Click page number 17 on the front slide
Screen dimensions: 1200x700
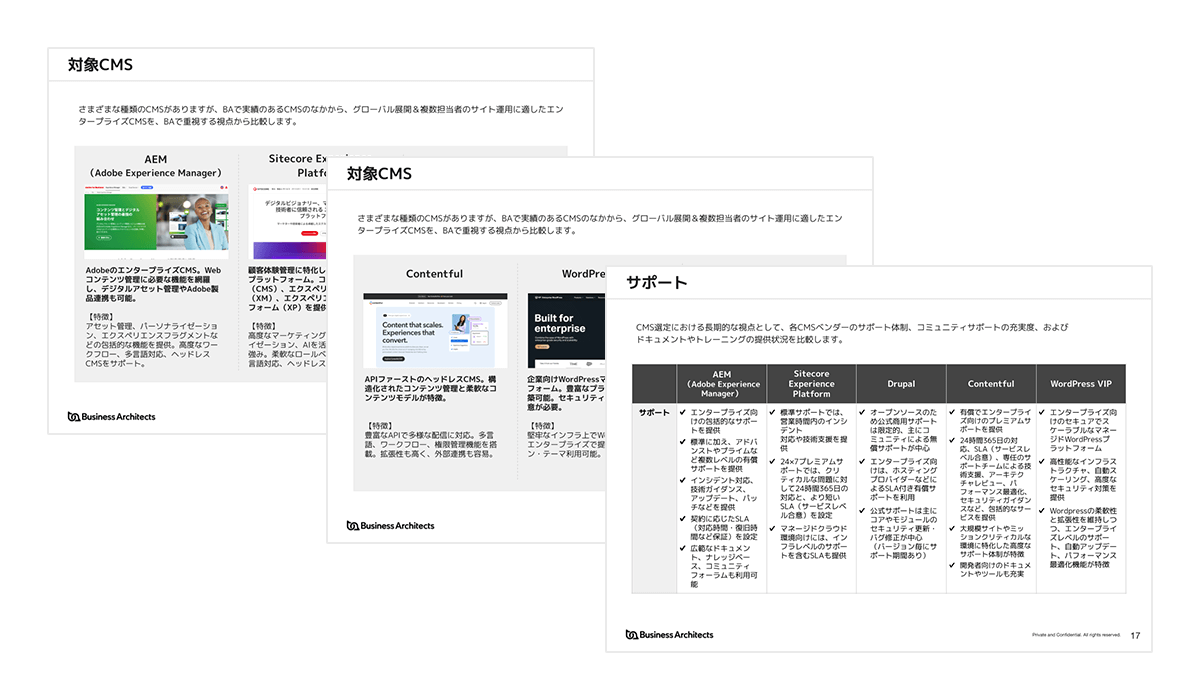[1135, 635]
